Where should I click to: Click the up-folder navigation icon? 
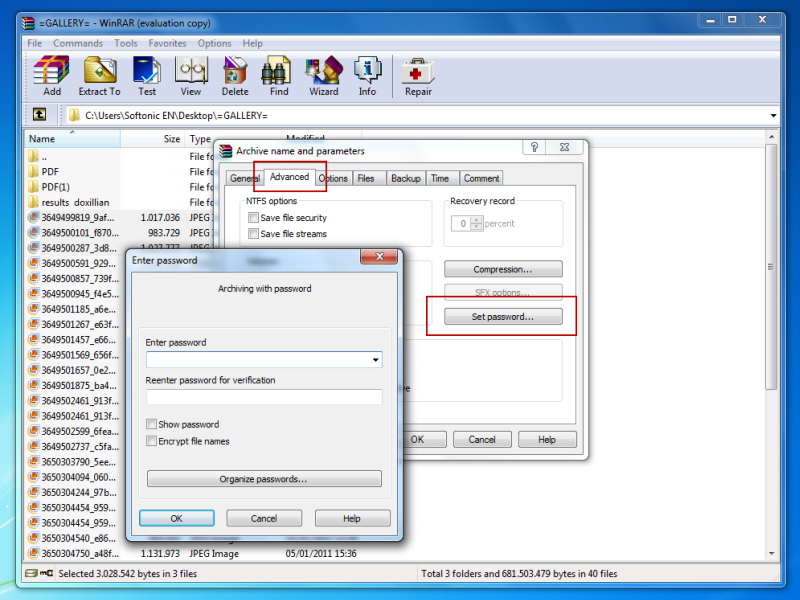coord(38,115)
